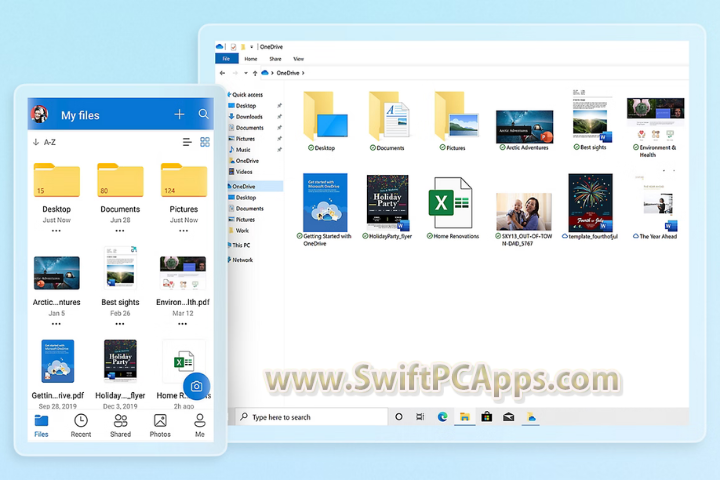This screenshot has width=720, height=480.
Task: Open more options under Arctic...ntures file
Action: tap(56, 324)
